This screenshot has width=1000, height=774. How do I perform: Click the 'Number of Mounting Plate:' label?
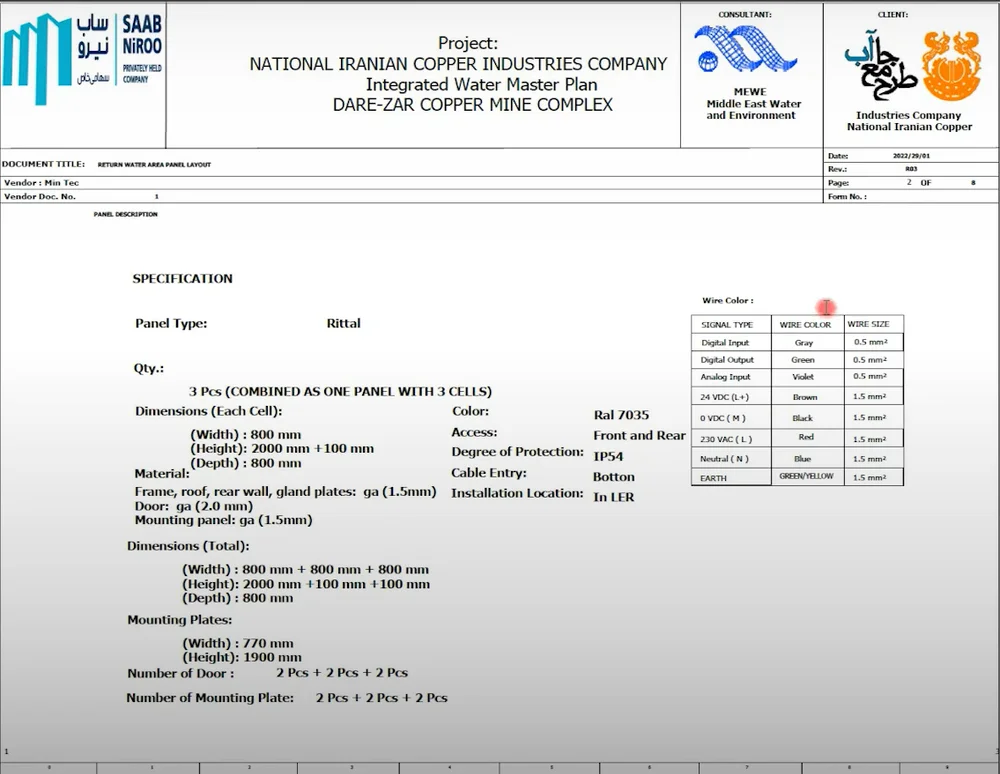(210, 697)
